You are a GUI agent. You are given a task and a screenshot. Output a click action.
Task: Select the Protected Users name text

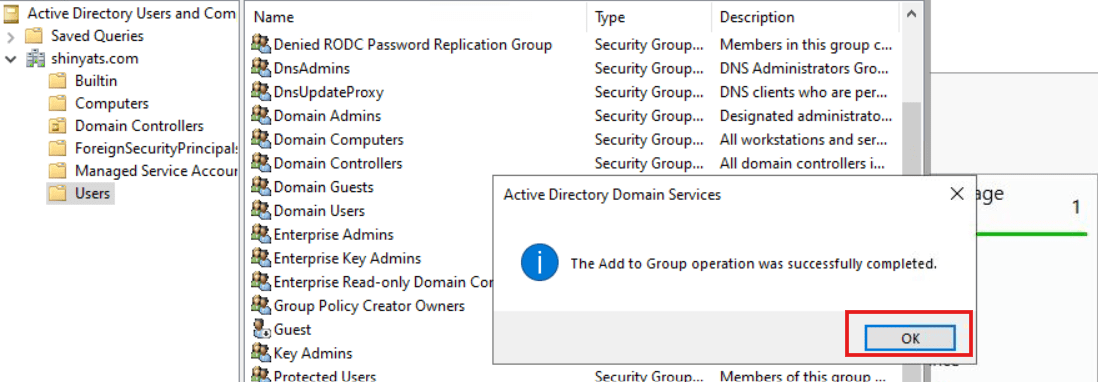point(324,376)
